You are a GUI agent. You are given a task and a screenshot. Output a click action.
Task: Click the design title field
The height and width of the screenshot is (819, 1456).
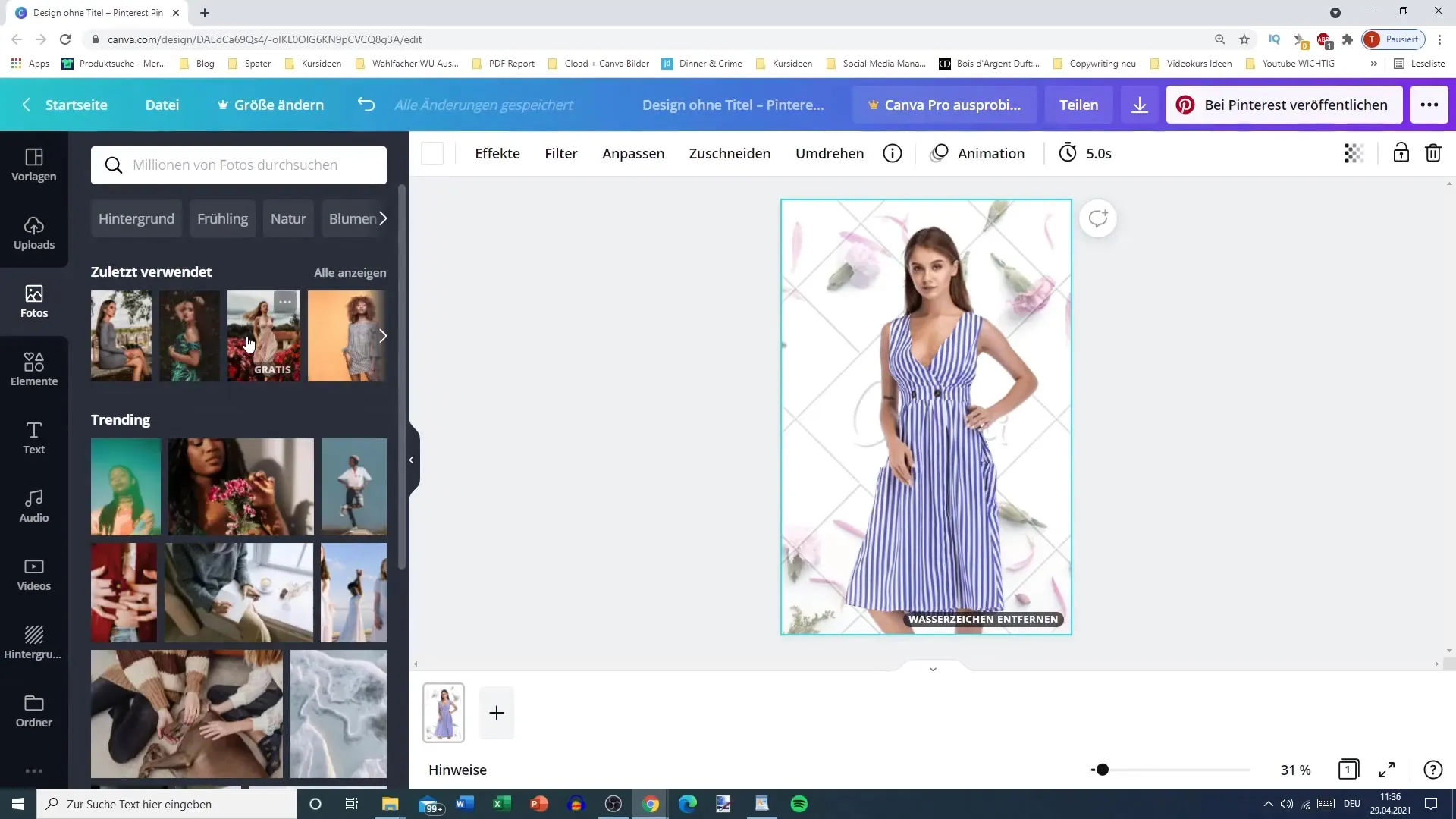tap(733, 105)
